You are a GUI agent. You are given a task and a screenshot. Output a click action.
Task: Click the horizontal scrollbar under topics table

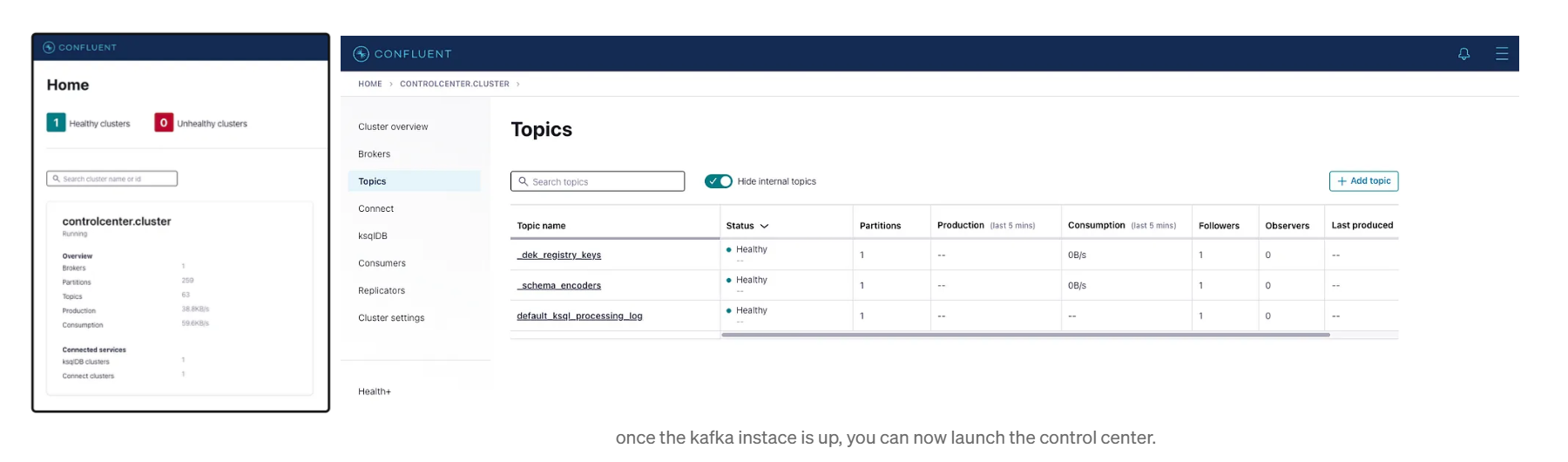1025,335
